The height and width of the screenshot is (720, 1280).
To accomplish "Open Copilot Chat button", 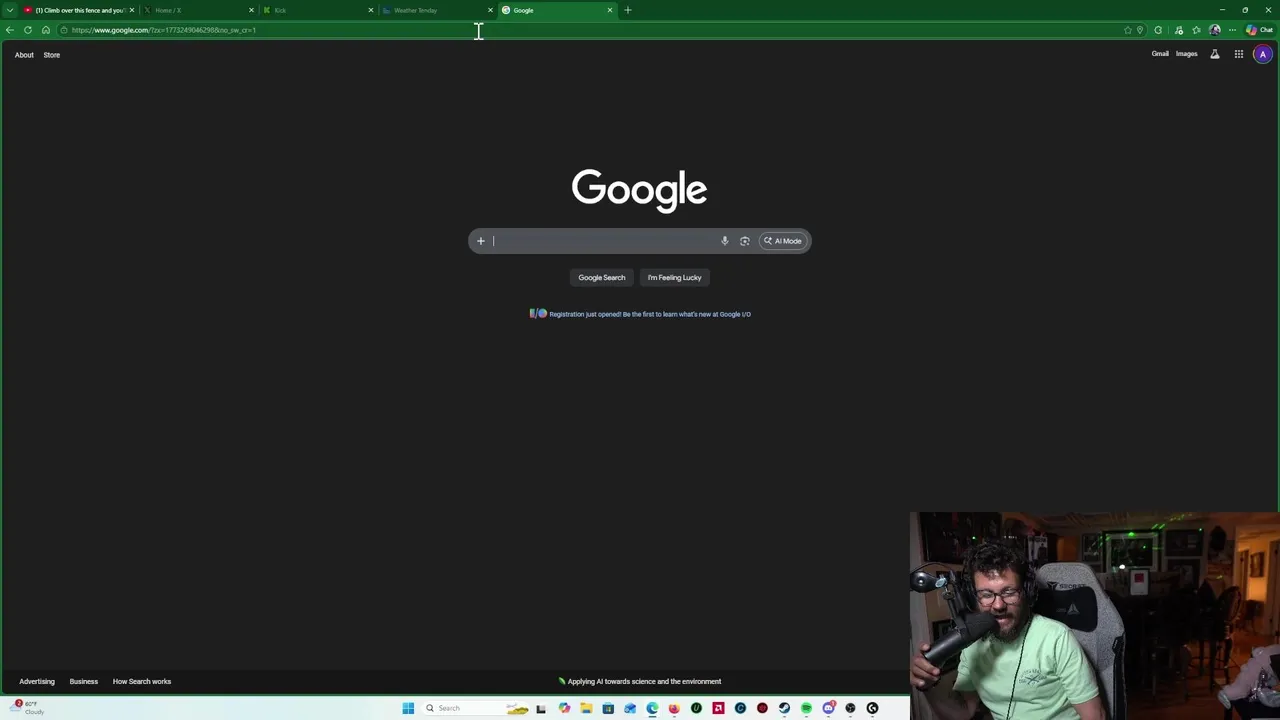I will pyautogui.click(x=1260, y=30).
